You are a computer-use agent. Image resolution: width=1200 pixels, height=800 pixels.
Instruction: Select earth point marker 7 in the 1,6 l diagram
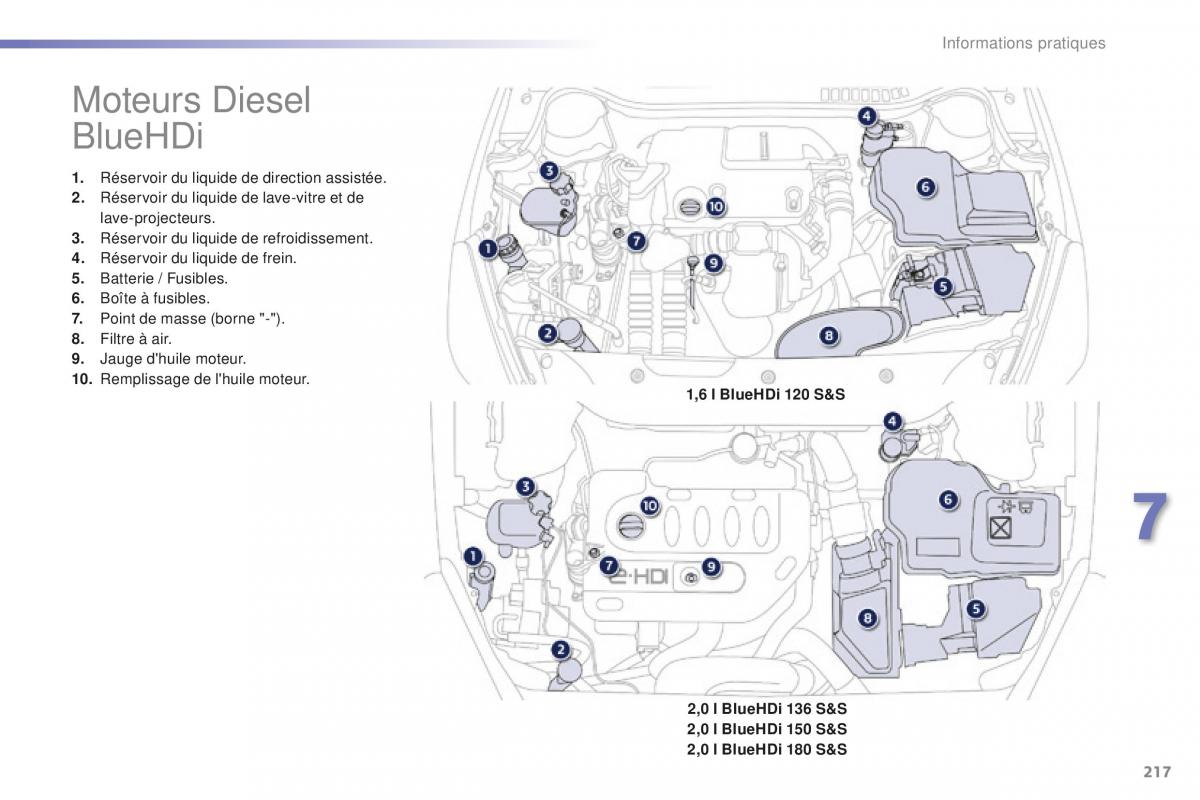pyautogui.click(x=637, y=241)
